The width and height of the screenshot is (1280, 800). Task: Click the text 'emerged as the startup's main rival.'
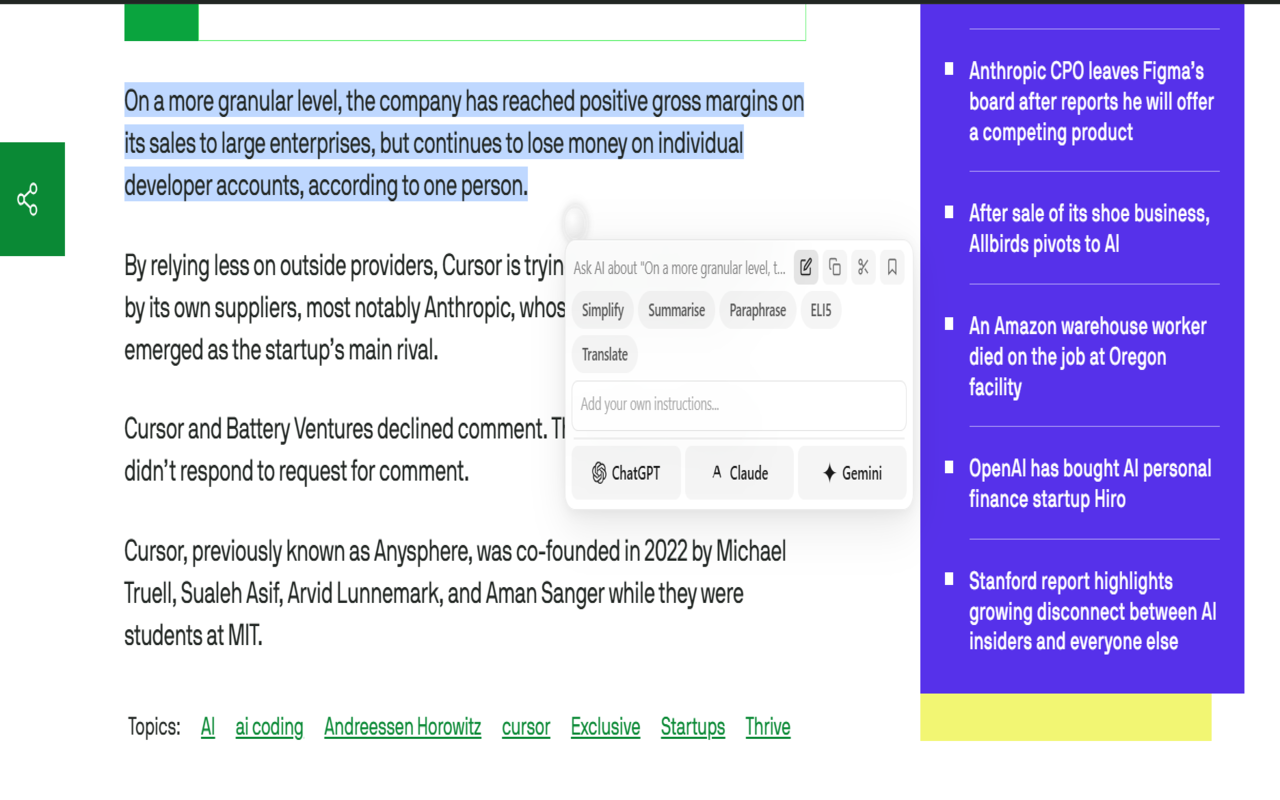click(x=281, y=351)
